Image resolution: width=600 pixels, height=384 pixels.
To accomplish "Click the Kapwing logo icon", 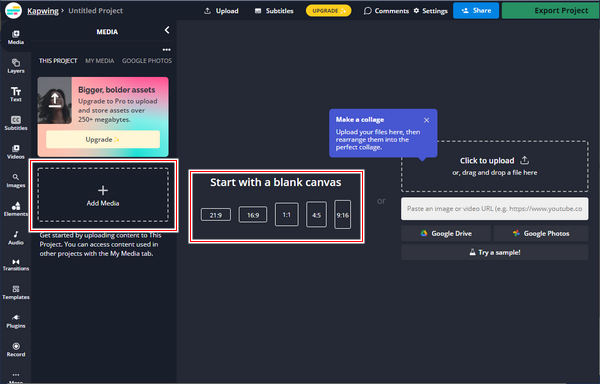I will [x=13, y=10].
